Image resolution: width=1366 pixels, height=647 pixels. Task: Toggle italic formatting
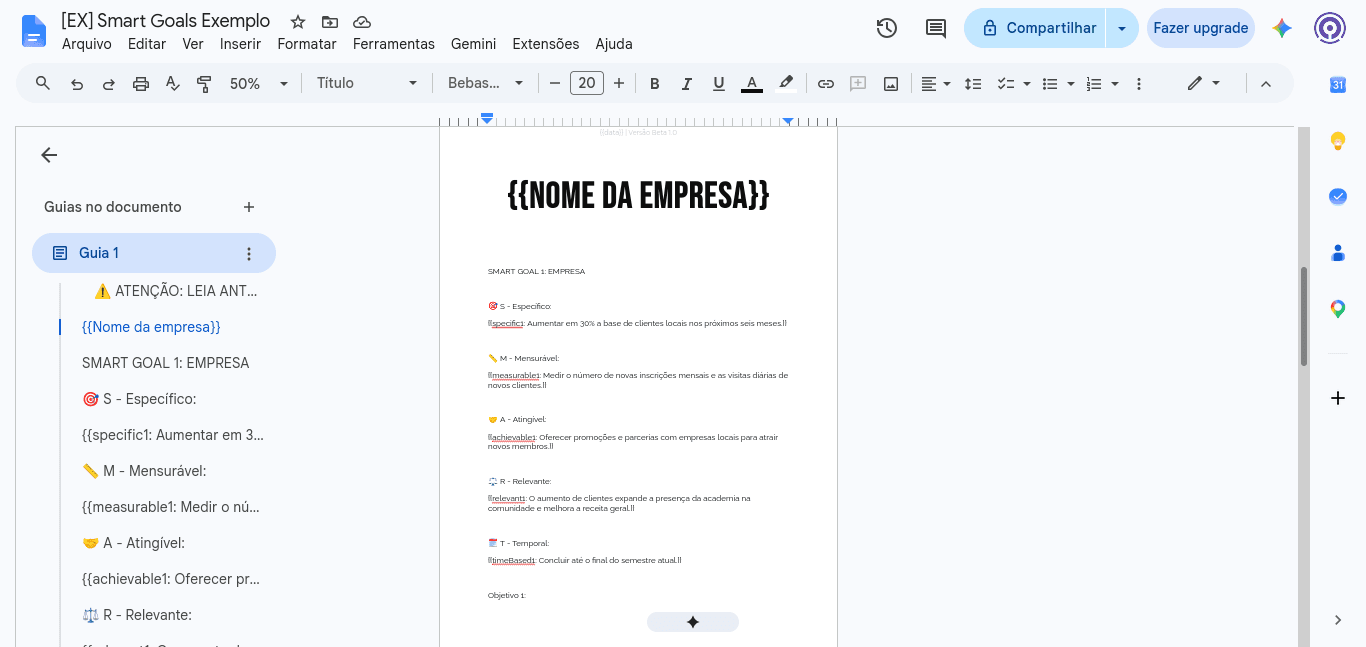687,84
